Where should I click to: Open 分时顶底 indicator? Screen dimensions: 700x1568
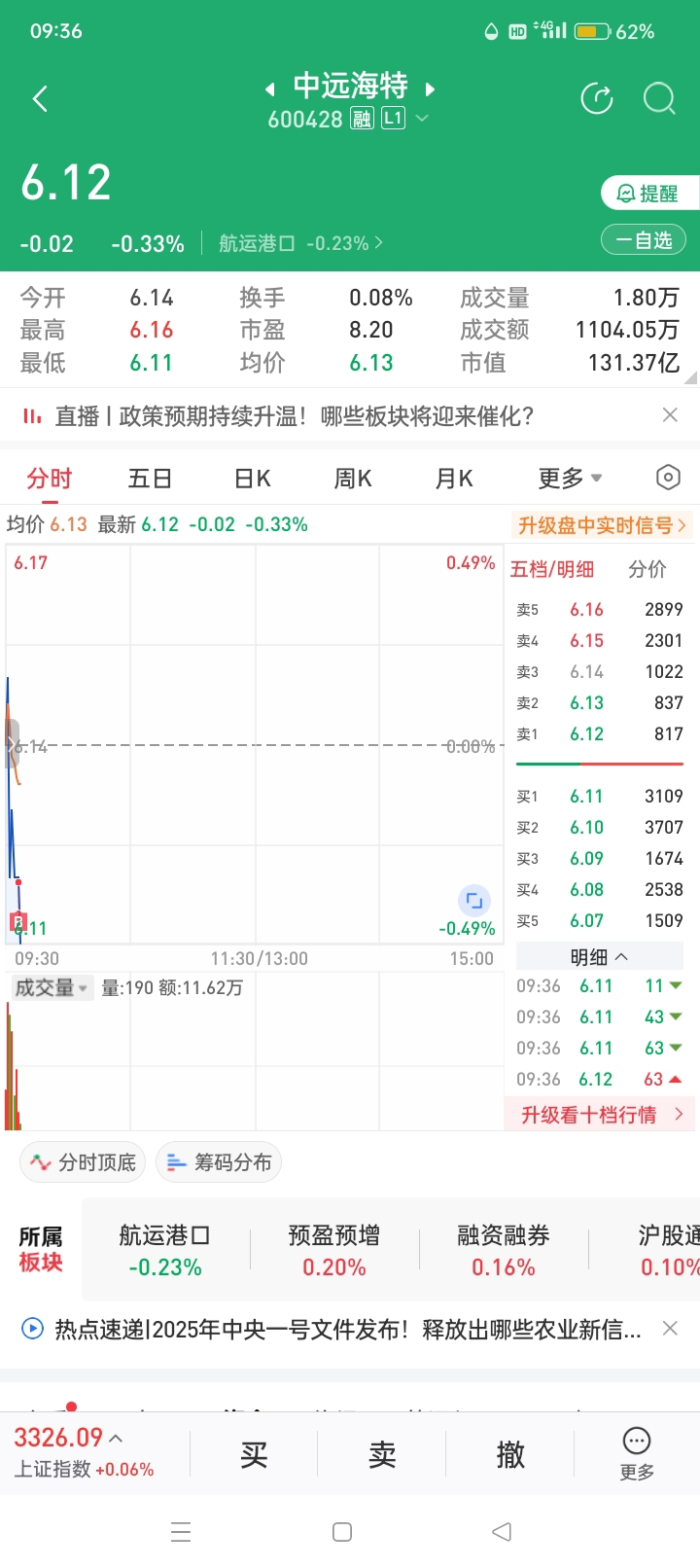point(83,1162)
